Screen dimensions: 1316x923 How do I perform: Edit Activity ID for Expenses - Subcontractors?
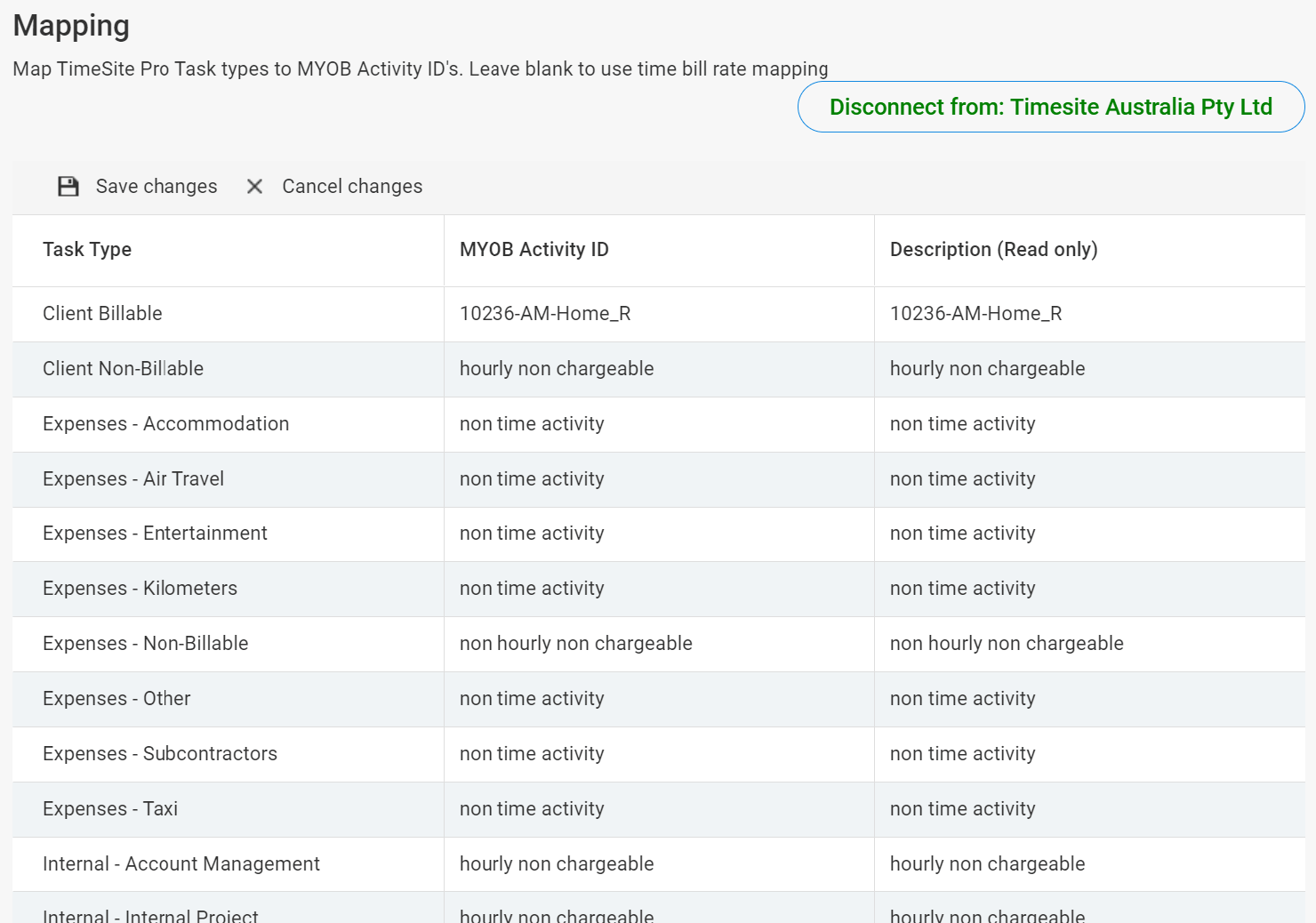click(x=658, y=754)
